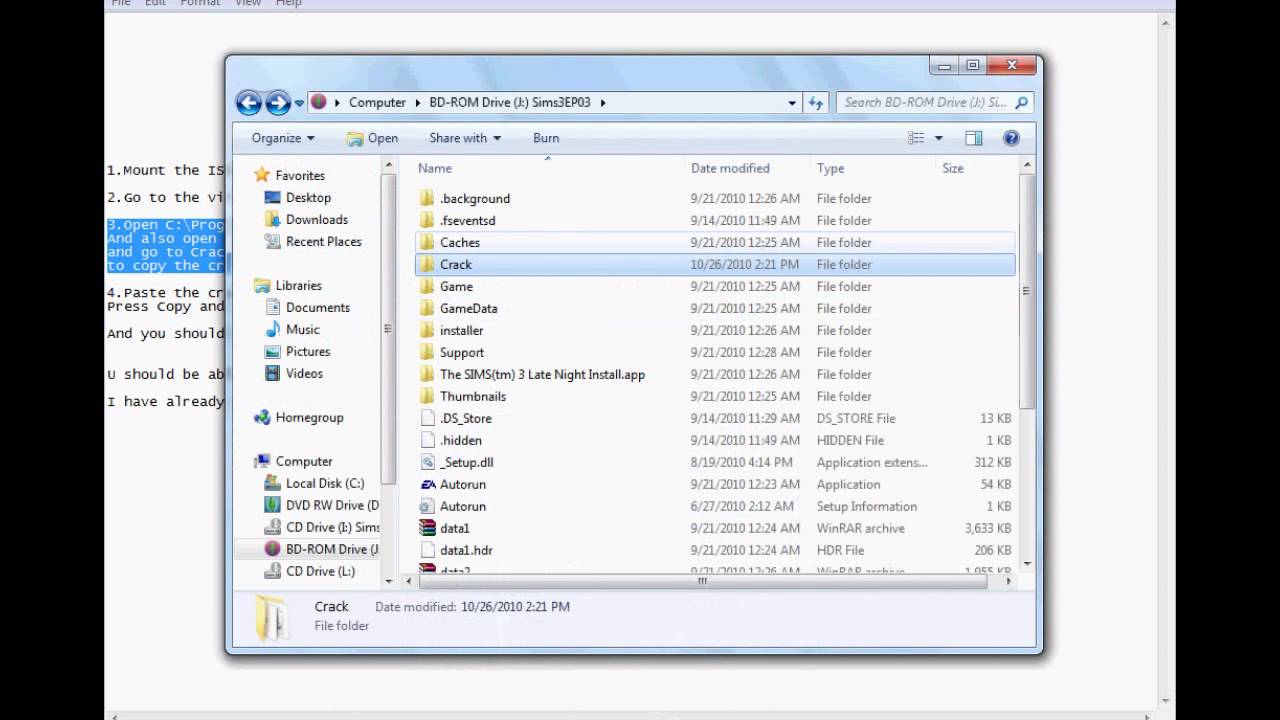Select the Game folder icon

[x=427, y=286]
